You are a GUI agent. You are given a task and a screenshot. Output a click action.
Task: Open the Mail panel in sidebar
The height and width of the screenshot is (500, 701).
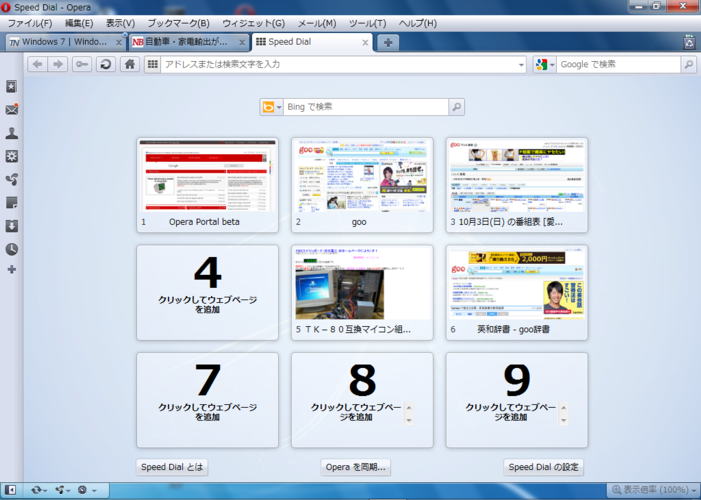12,110
